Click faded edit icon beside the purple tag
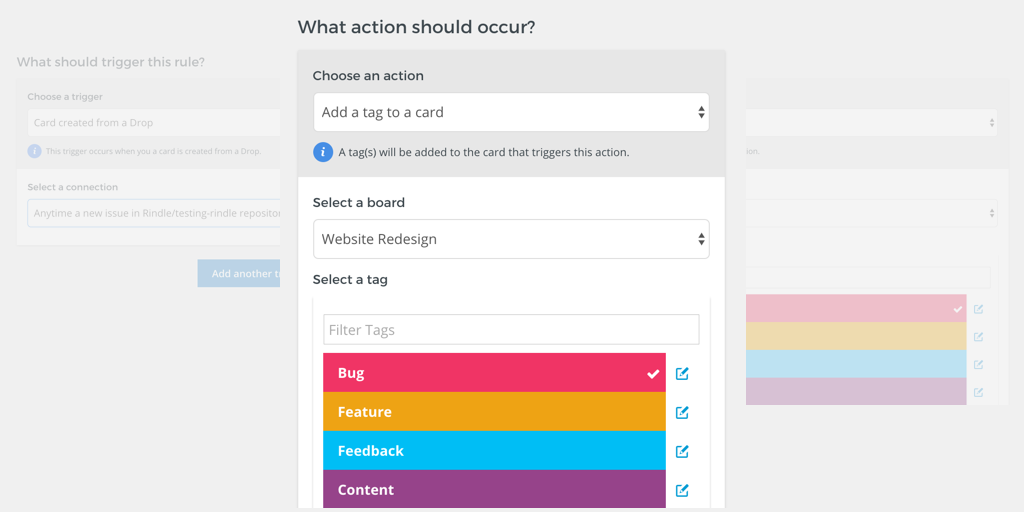This screenshot has height=512, width=1024. (x=979, y=392)
